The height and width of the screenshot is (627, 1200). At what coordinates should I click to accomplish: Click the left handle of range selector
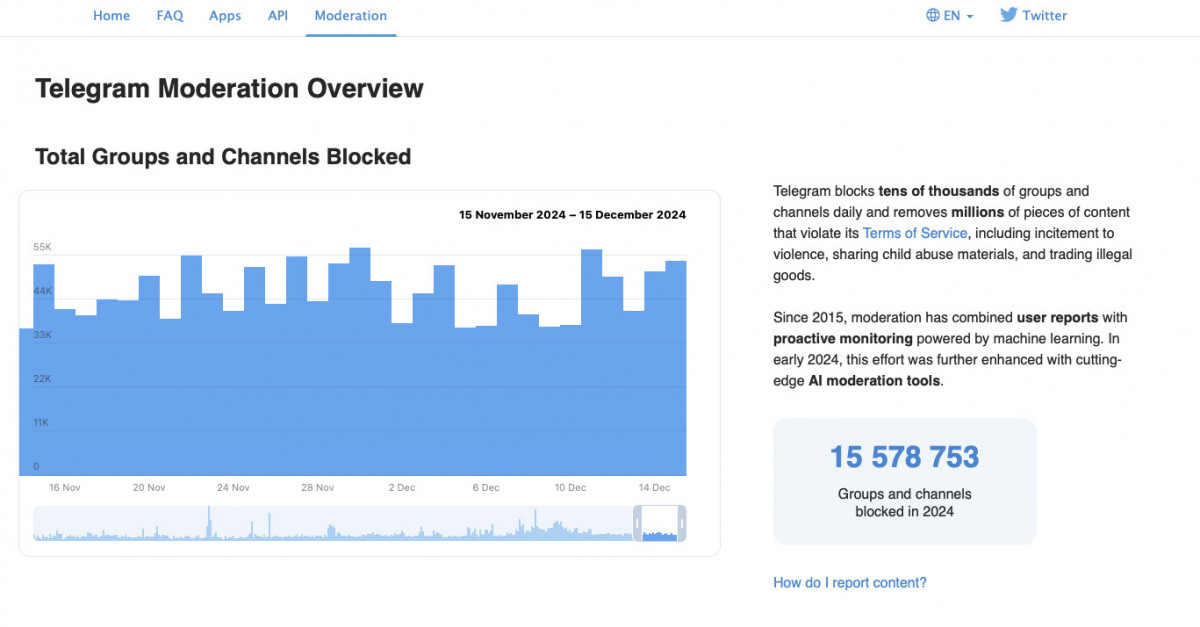coord(637,523)
